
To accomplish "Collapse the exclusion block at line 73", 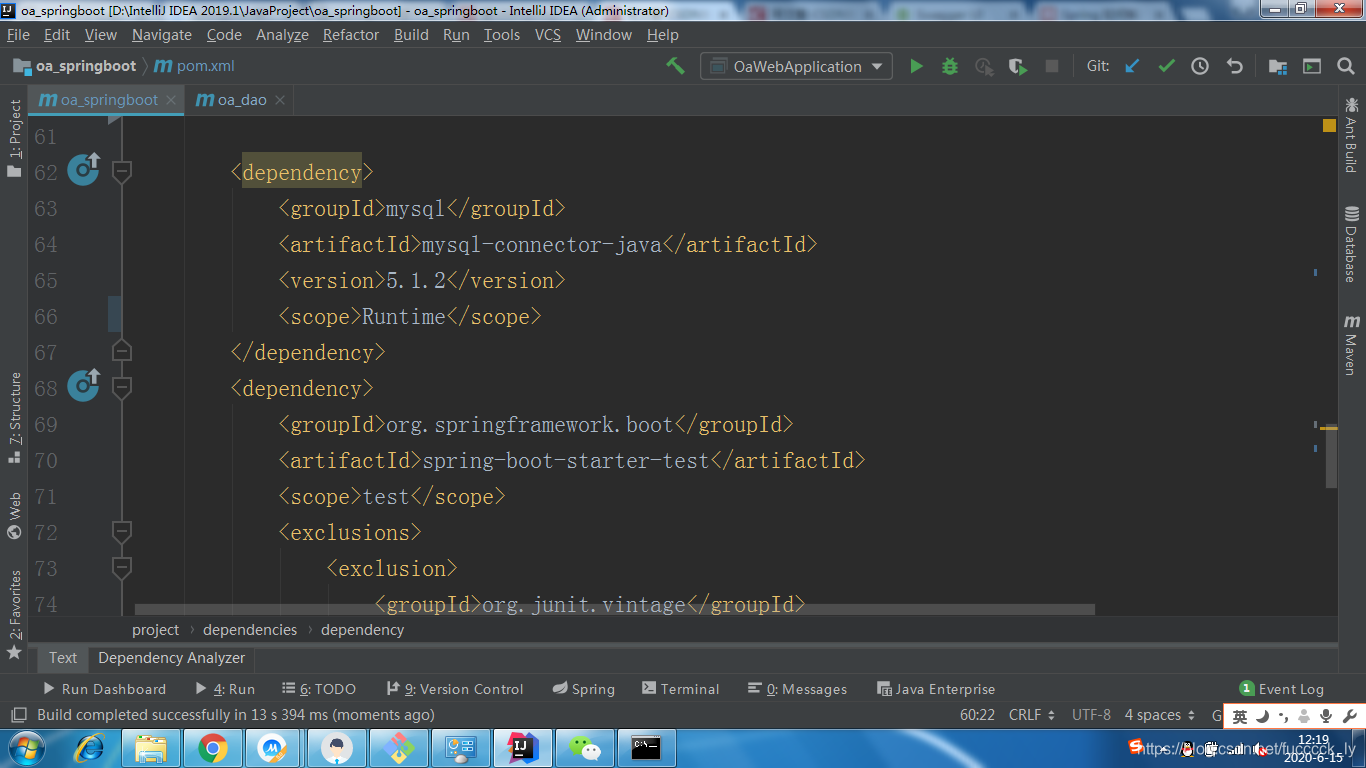I will coord(122,568).
